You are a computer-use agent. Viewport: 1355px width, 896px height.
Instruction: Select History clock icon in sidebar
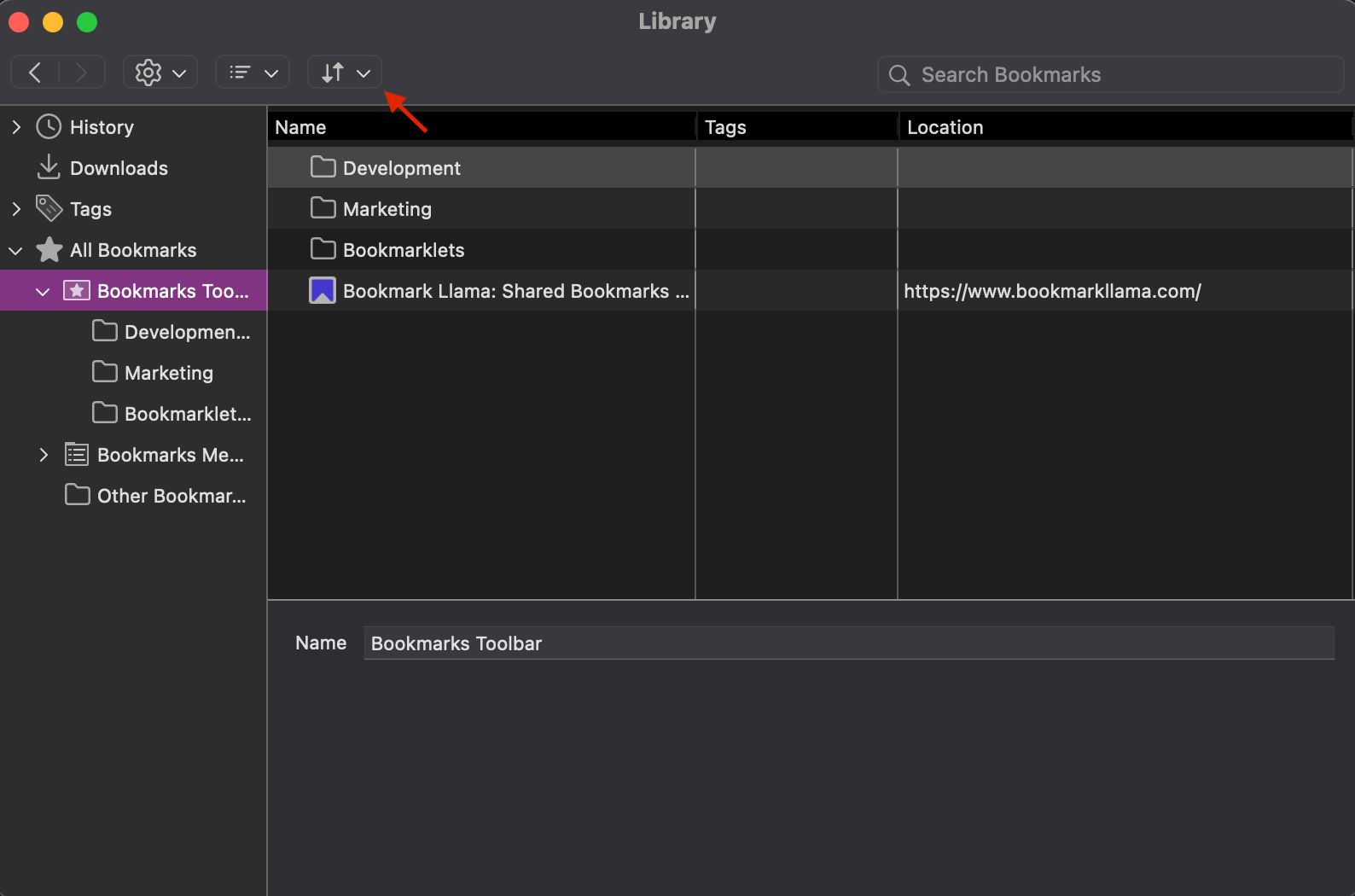pyautogui.click(x=49, y=127)
